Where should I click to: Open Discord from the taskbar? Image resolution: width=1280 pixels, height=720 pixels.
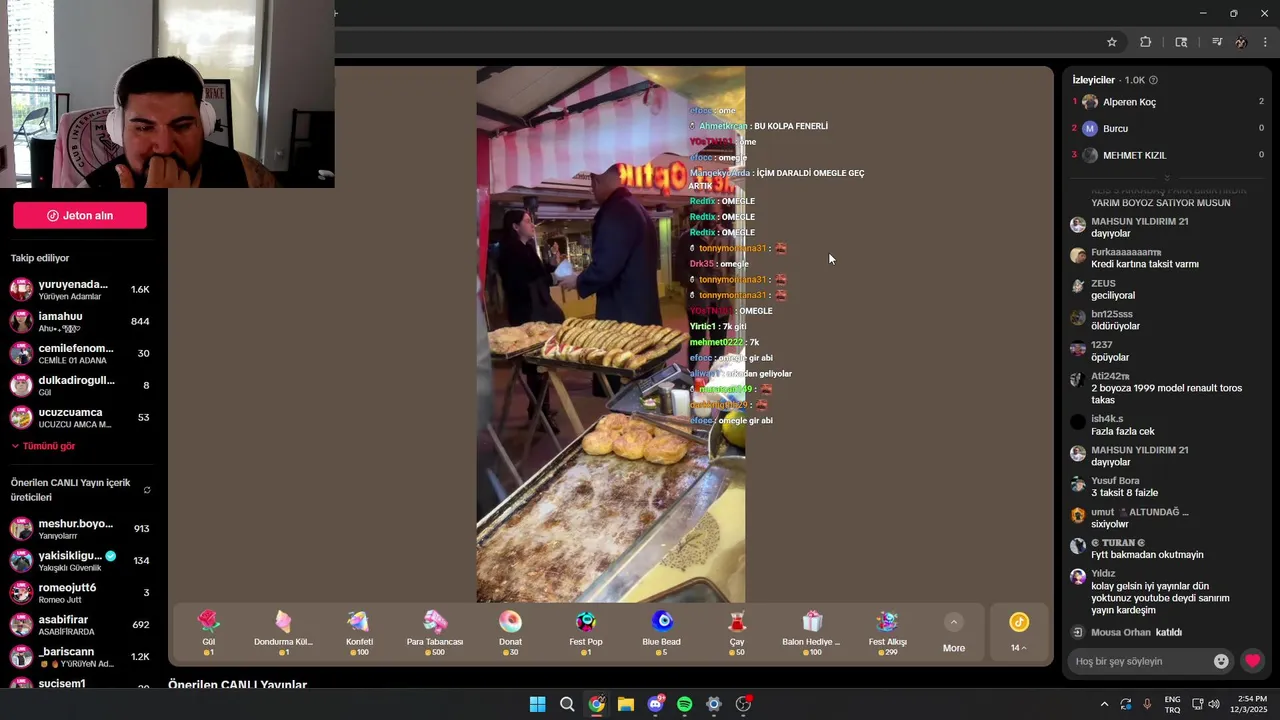(655, 704)
